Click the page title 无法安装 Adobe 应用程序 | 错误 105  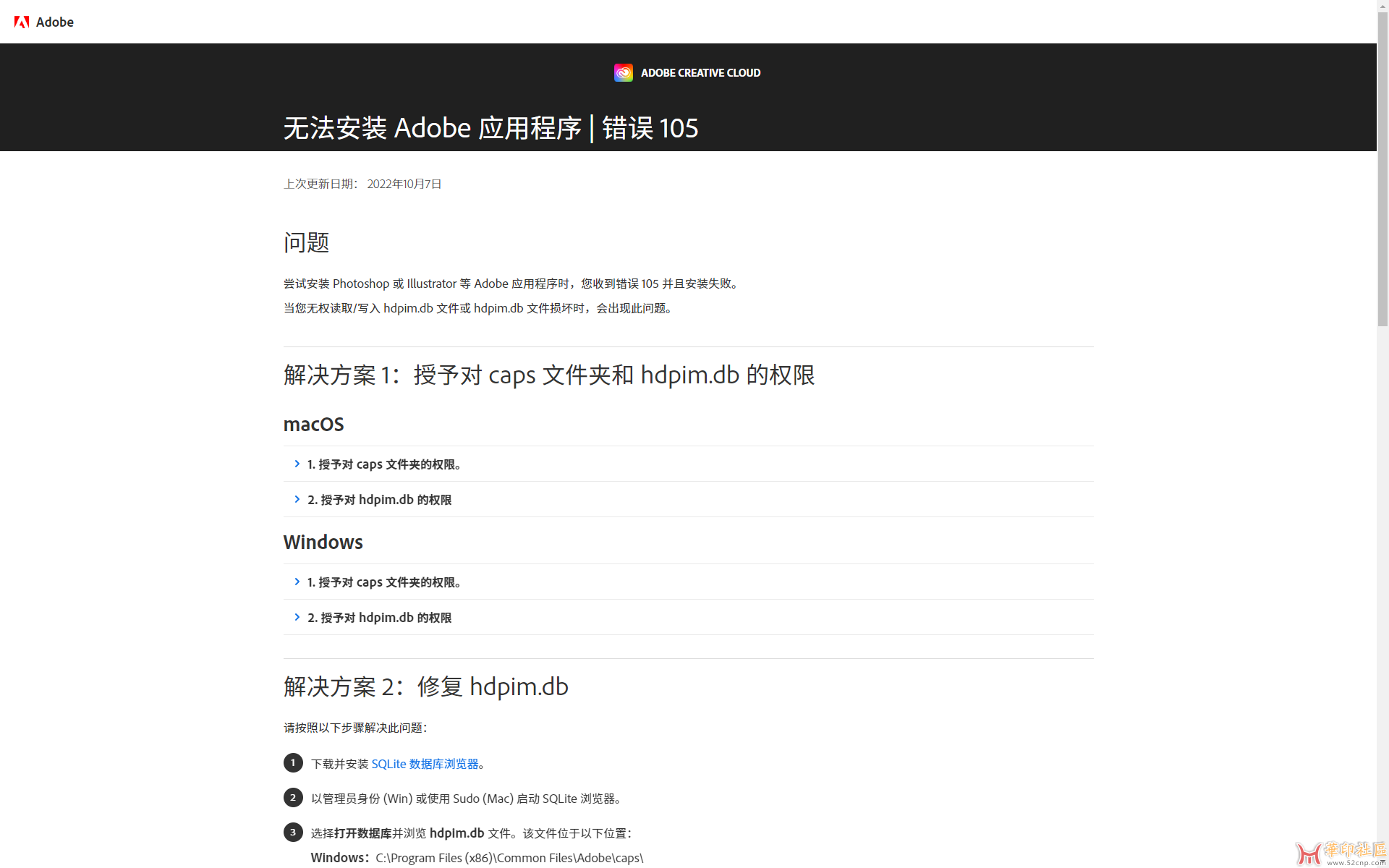pyautogui.click(x=490, y=128)
